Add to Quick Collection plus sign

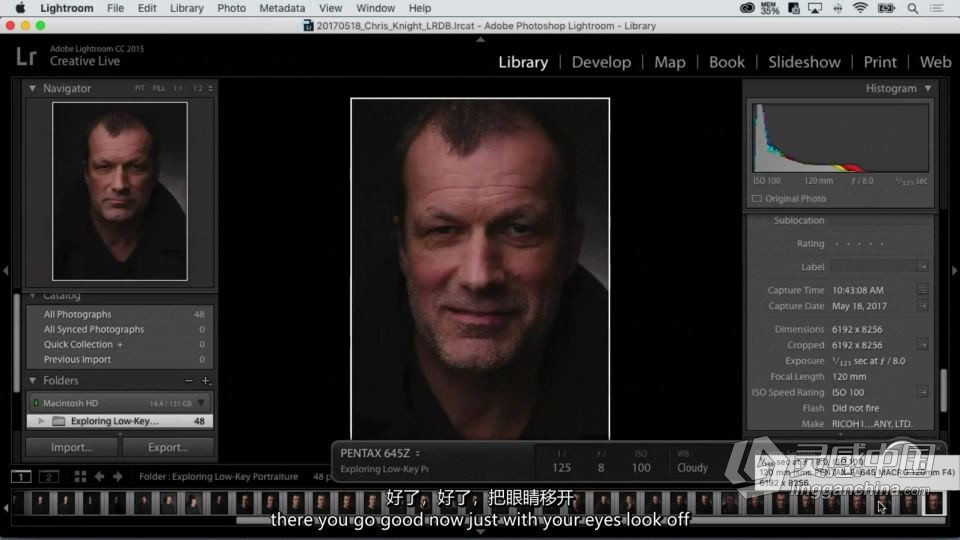click(120, 345)
